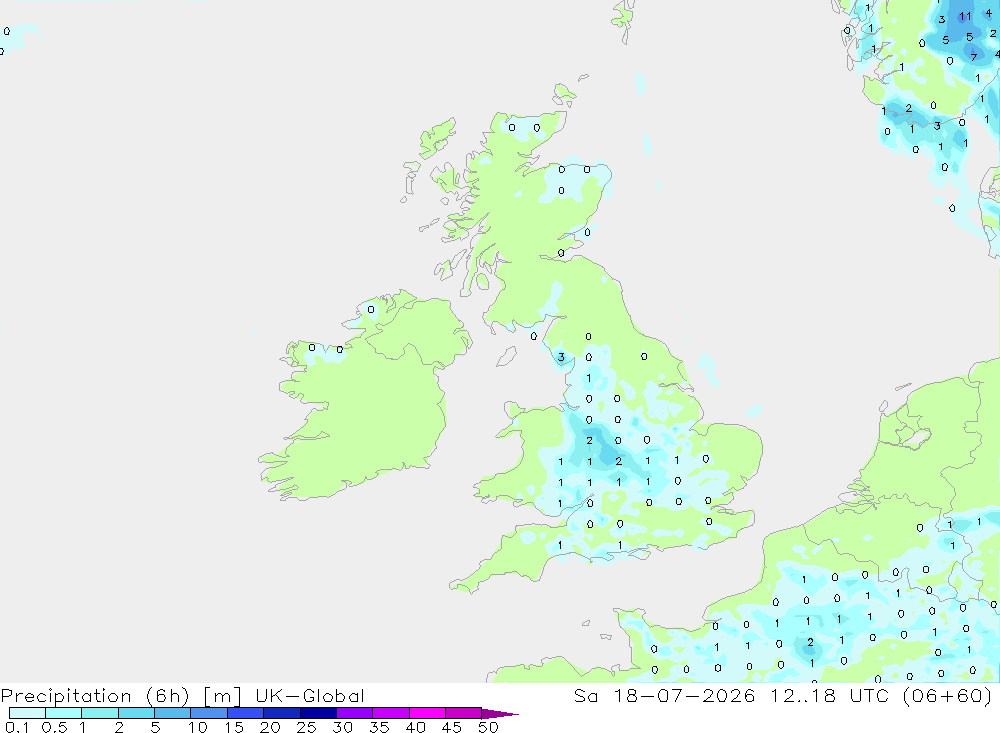The width and height of the screenshot is (1000, 733).
Task: Click the '25' legend scale label
Action: (x=307, y=727)
